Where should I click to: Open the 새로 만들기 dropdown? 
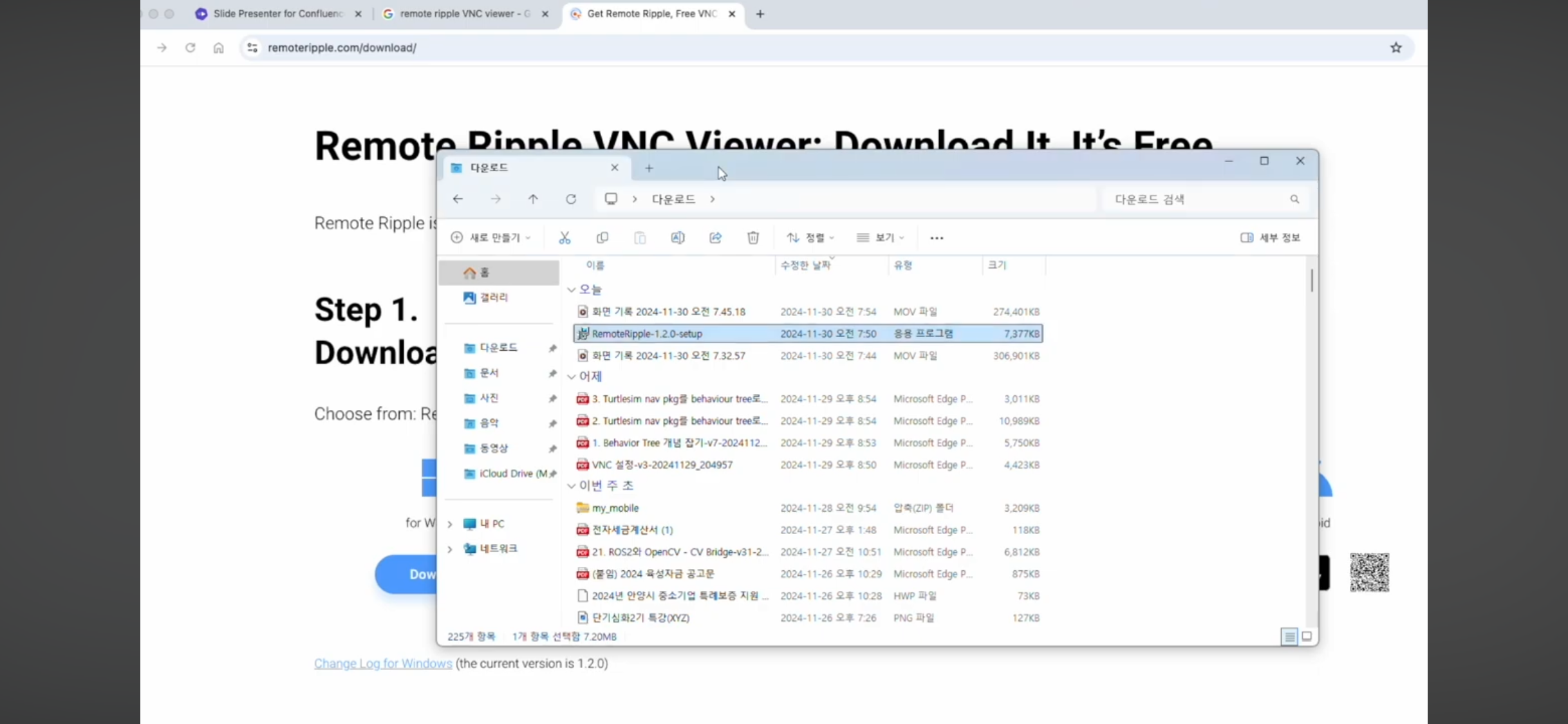[x=491, y=238]
